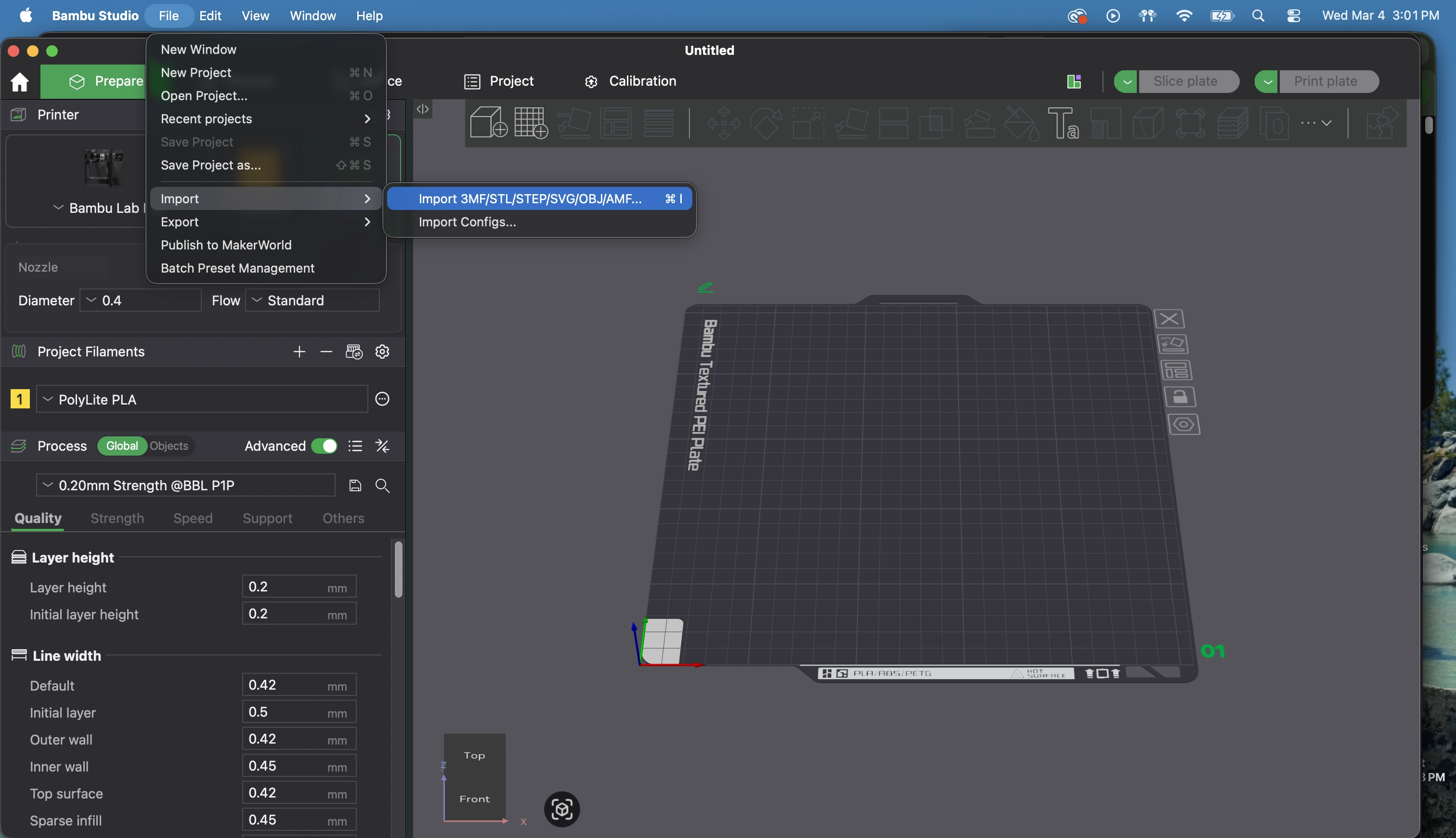Select Import Configs from the submenu

[x=467, y=222]
